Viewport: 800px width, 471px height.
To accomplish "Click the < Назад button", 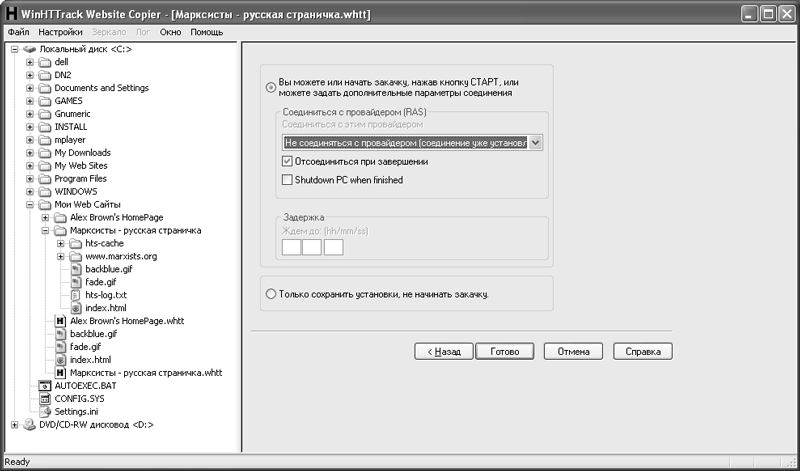I will pos(441,352).
